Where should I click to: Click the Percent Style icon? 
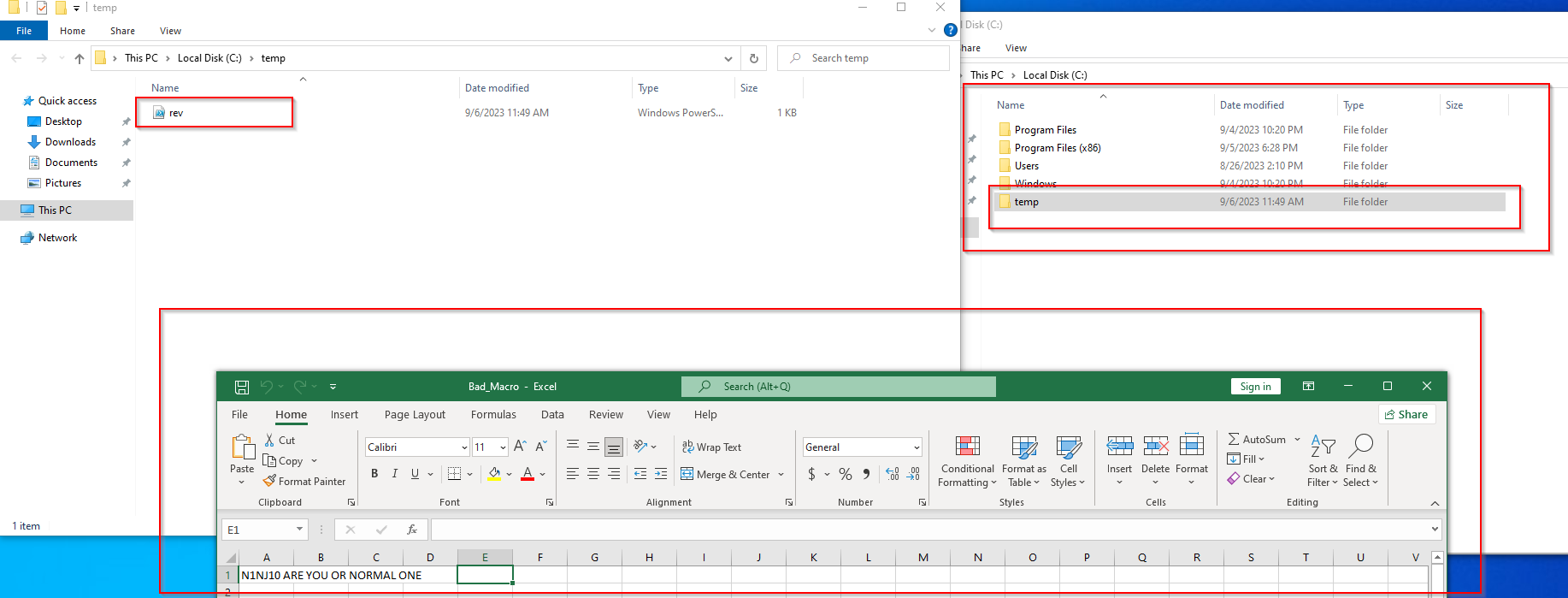tap(845, 474)
